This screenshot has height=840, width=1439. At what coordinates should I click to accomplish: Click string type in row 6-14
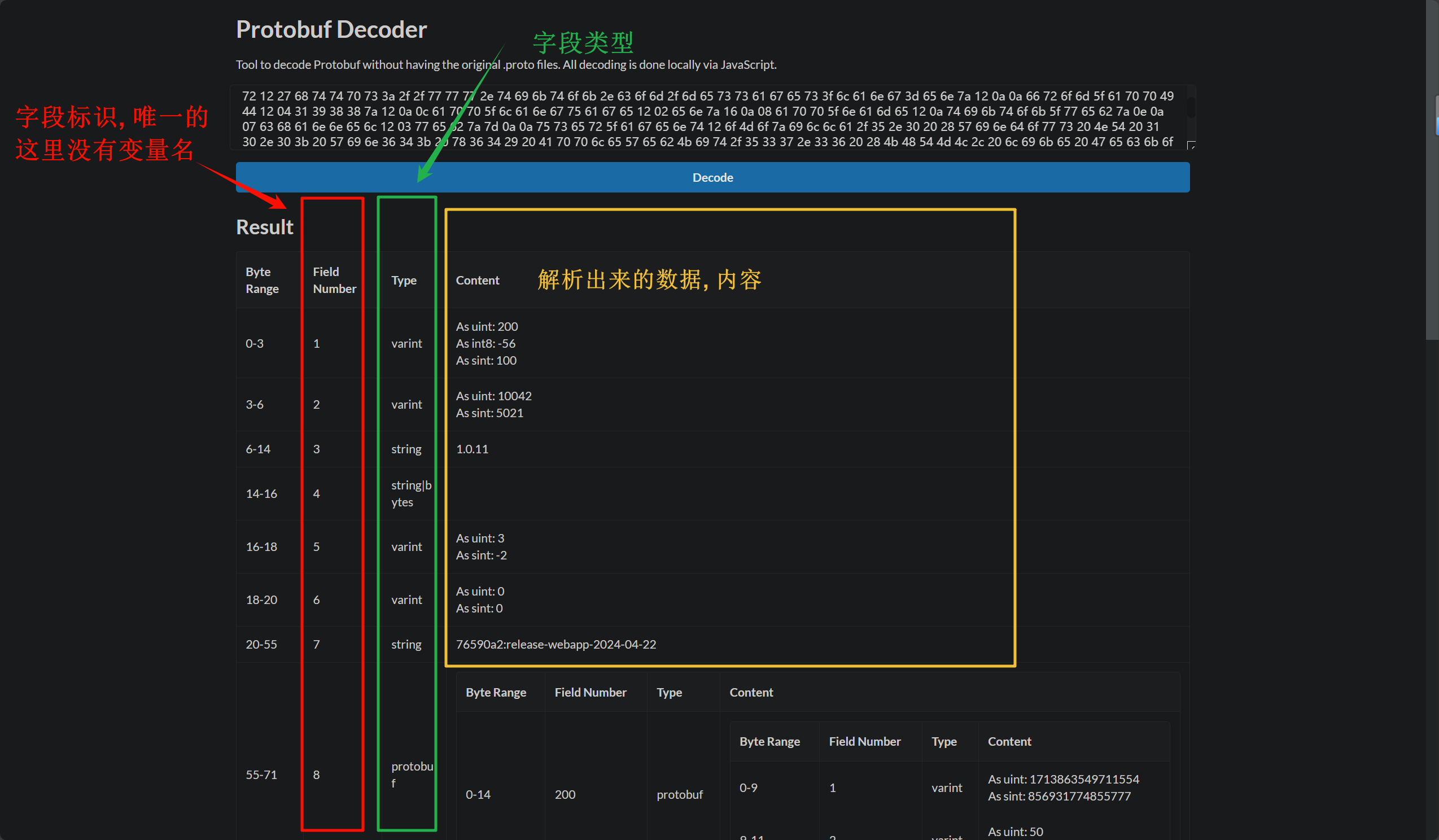[x=406, y=449]
